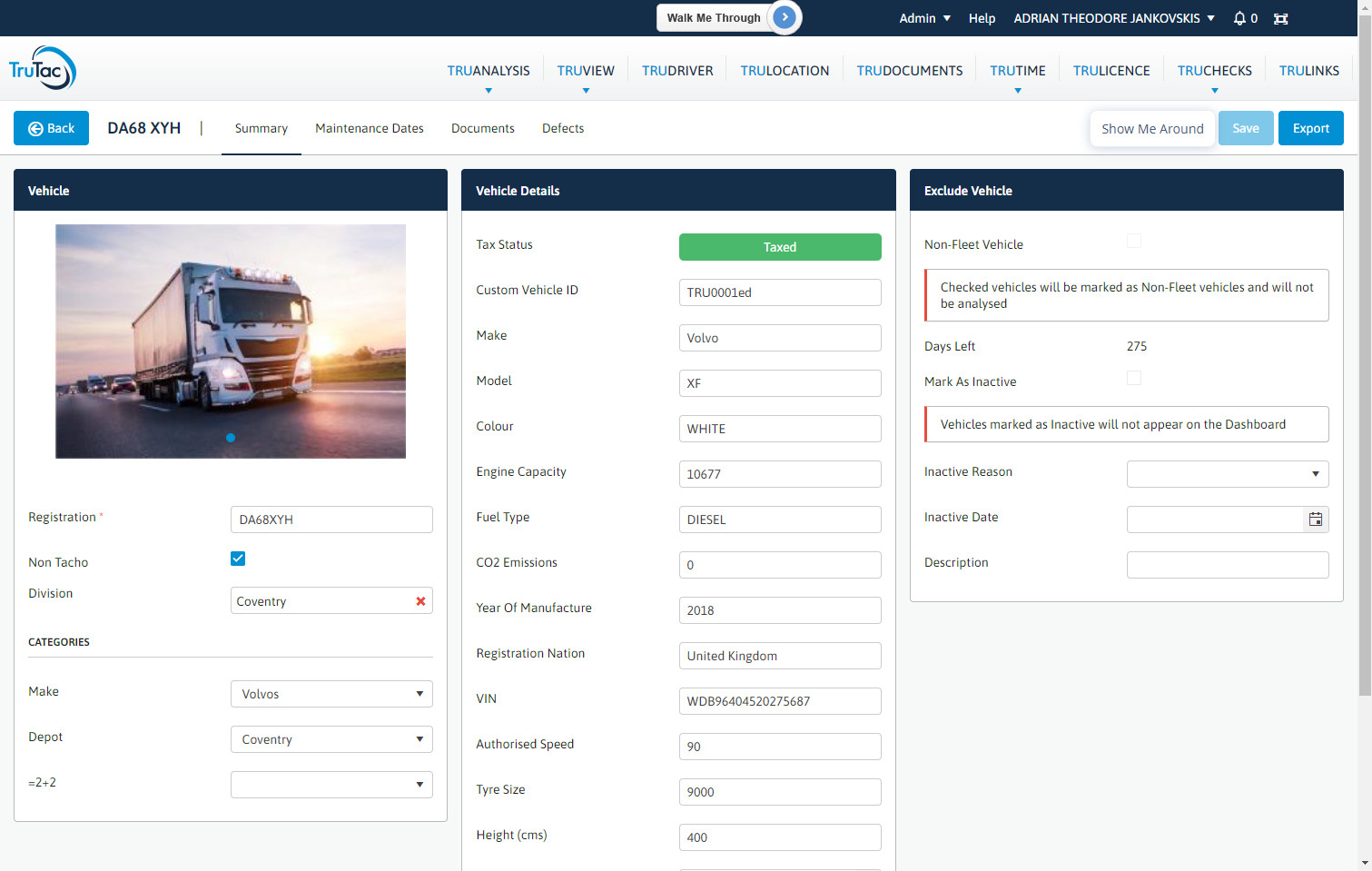Expand the Inactive Reason dropdown
Screen dimensions: 1372x871
point(1315,473)
